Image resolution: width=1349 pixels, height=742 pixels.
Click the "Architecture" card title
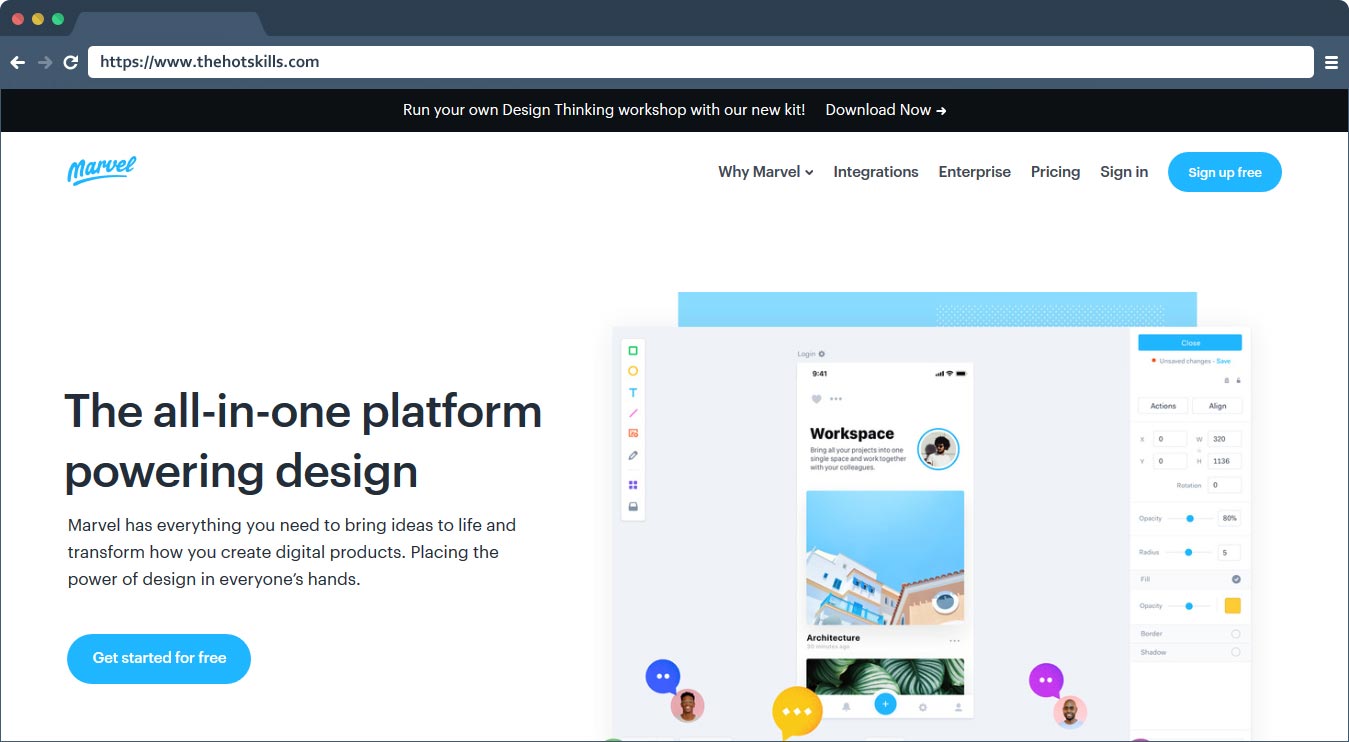click(833, 638)
